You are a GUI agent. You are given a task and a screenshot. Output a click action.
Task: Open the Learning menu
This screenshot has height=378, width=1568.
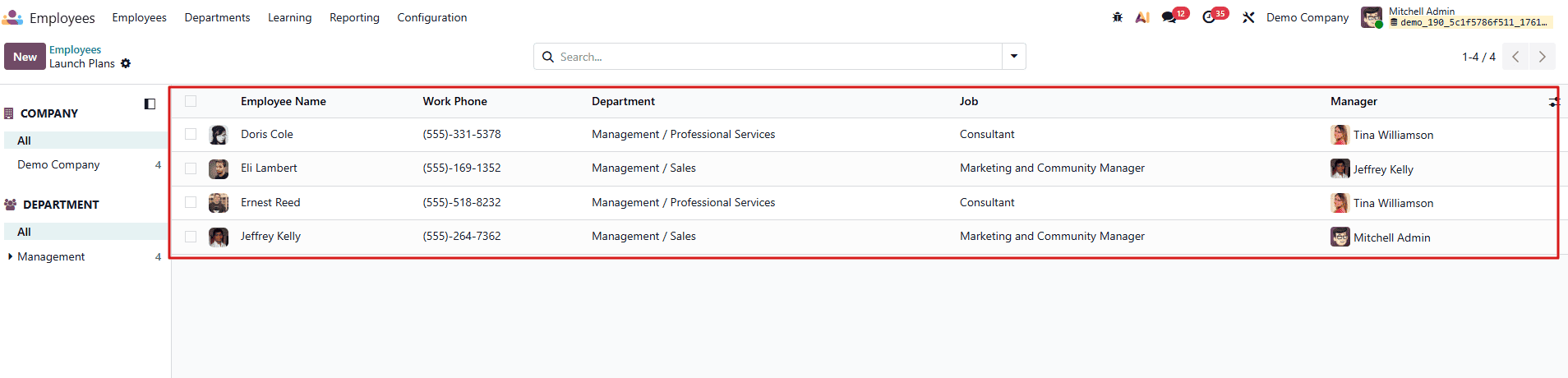pos(289,17)
